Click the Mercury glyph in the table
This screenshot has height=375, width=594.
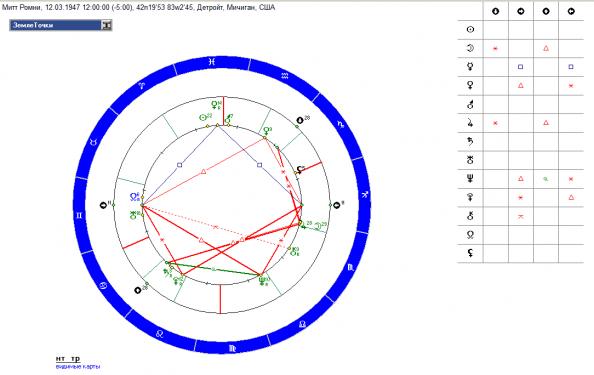click(470, 67)
